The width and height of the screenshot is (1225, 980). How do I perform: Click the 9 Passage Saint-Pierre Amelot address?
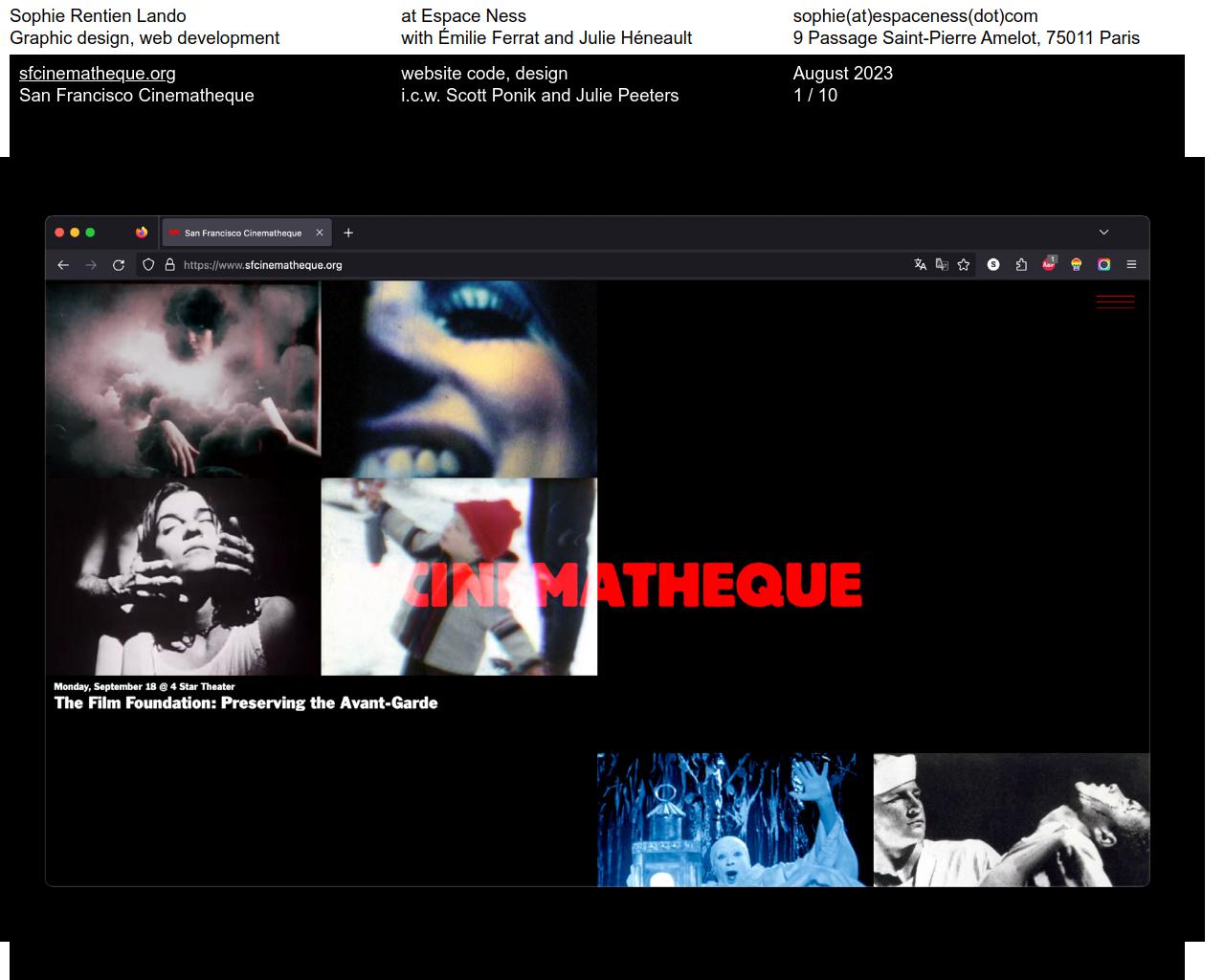tap(967, 38)
